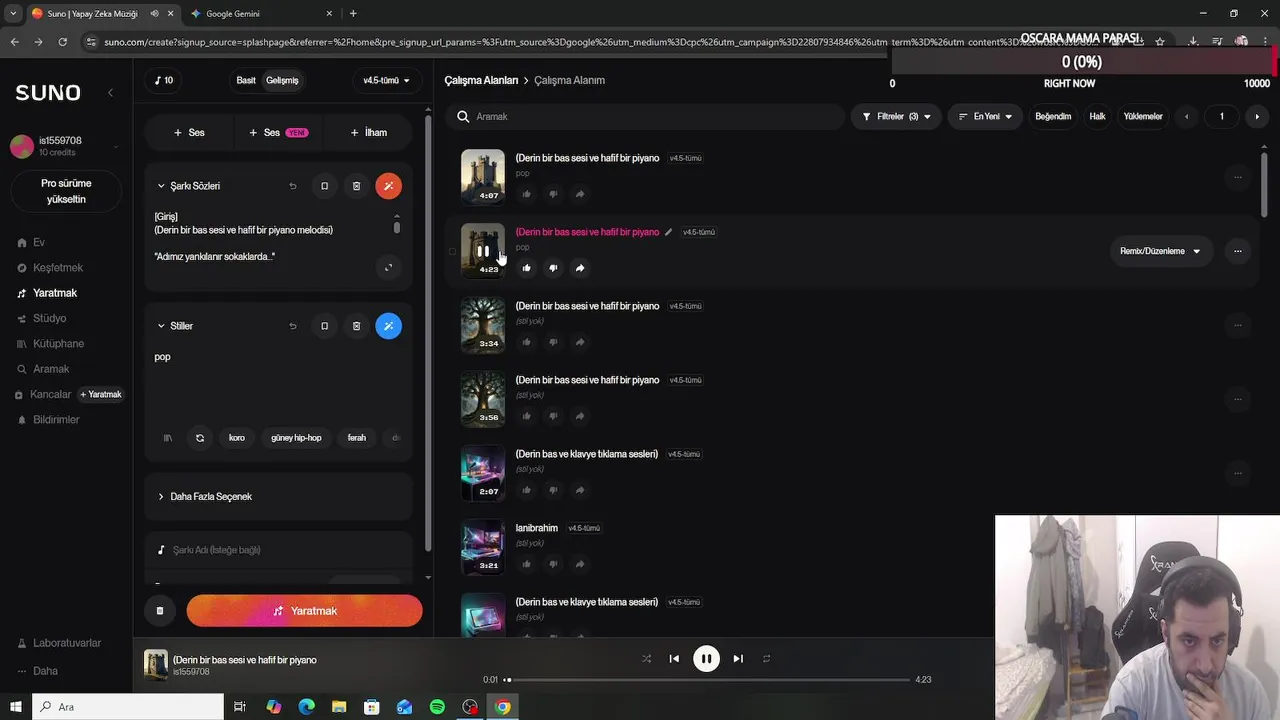This screenshot has width=1280, height=720.
Task: Click the lyrics box scrollbar
Action: tap(397, 226)
